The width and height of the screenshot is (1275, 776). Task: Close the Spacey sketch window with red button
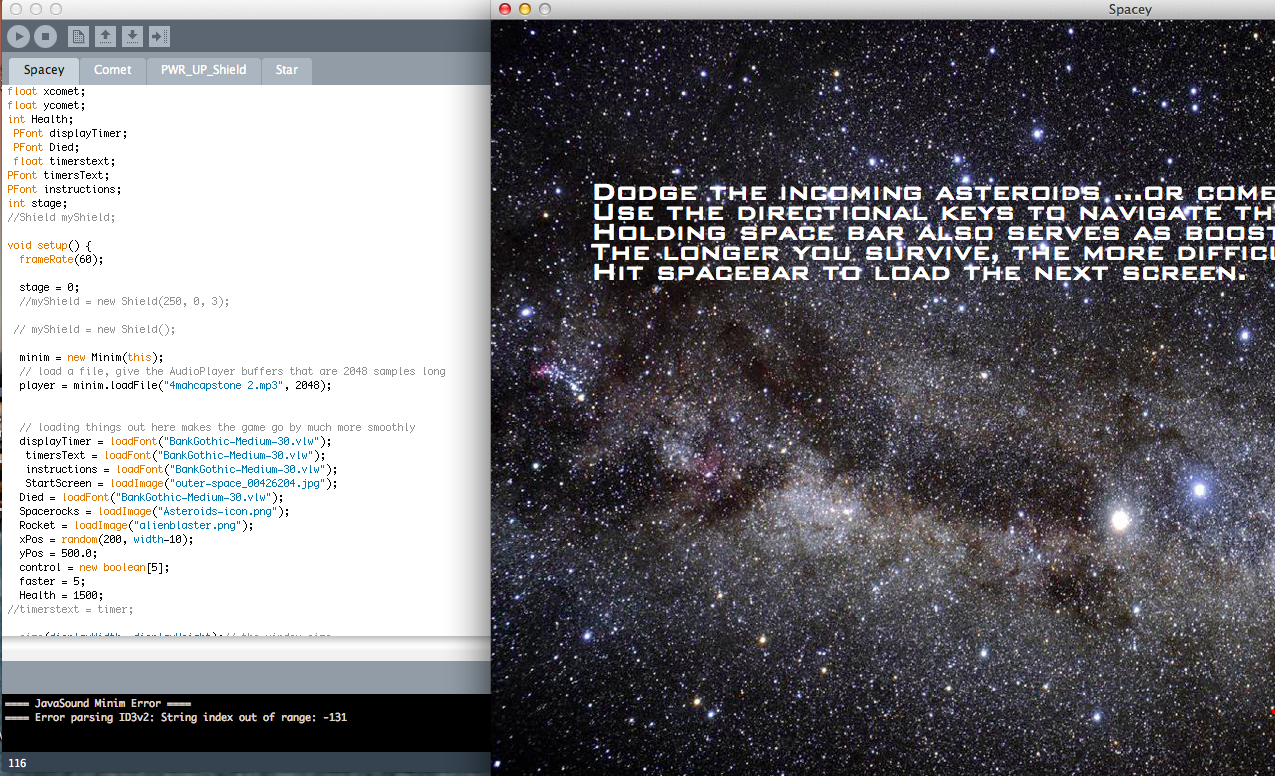[505, 9]
